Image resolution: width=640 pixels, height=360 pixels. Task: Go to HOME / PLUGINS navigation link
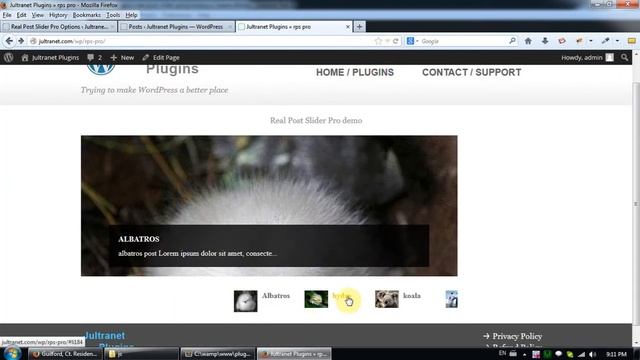click(355, 72)
